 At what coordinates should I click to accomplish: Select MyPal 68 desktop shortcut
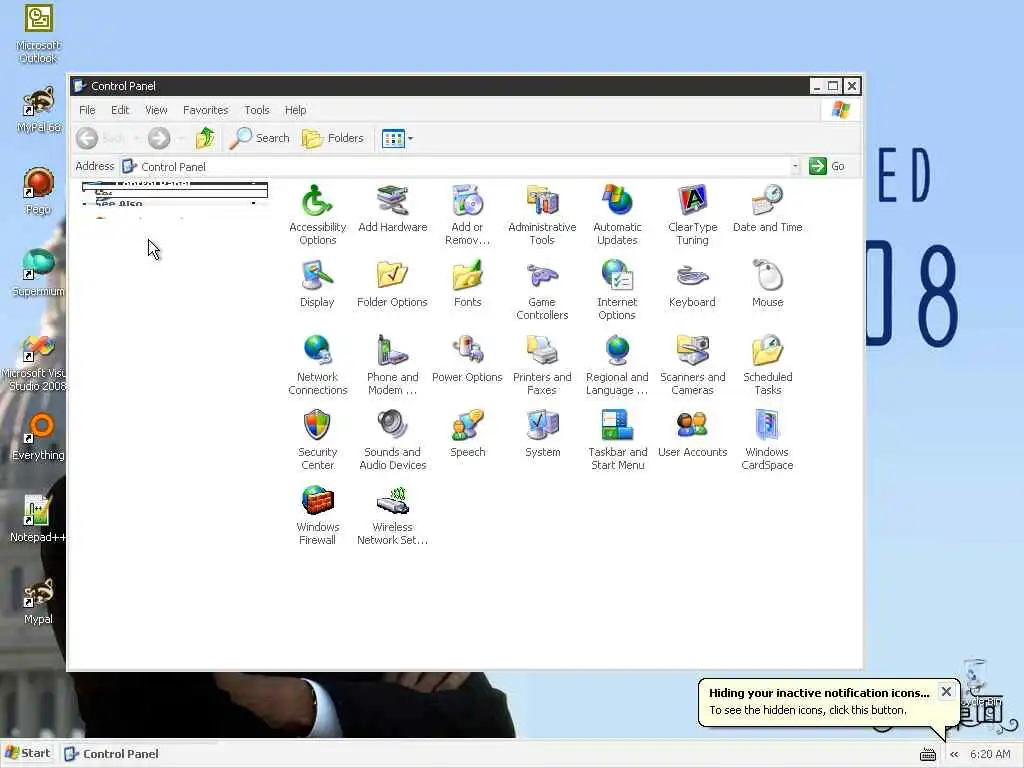pyautogui.click(x=39, y=109)
